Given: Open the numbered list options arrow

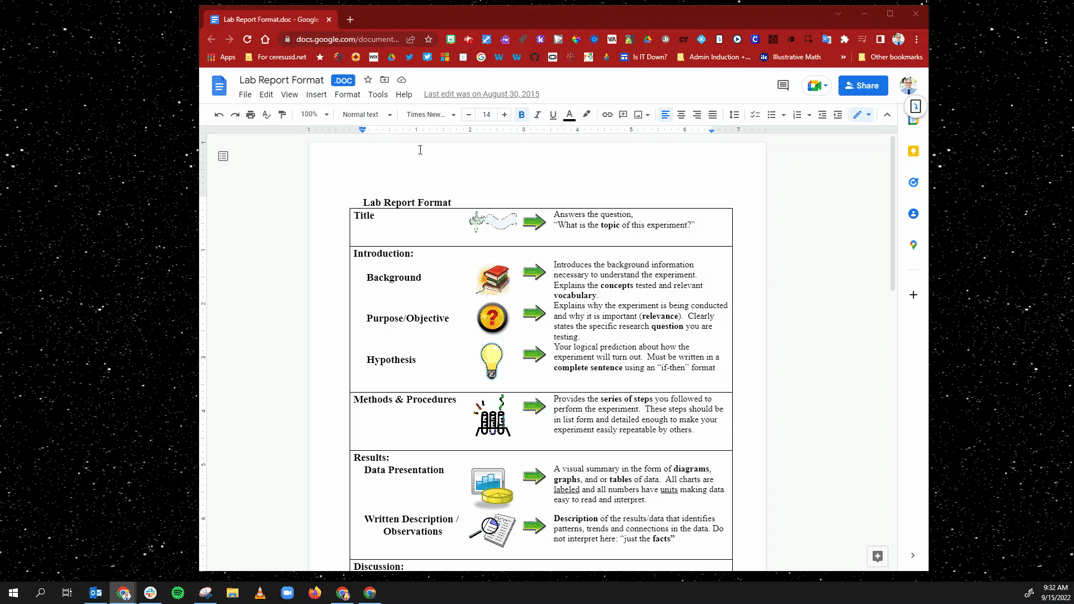Looking at the screenshot, I should [x=809, y=114].
